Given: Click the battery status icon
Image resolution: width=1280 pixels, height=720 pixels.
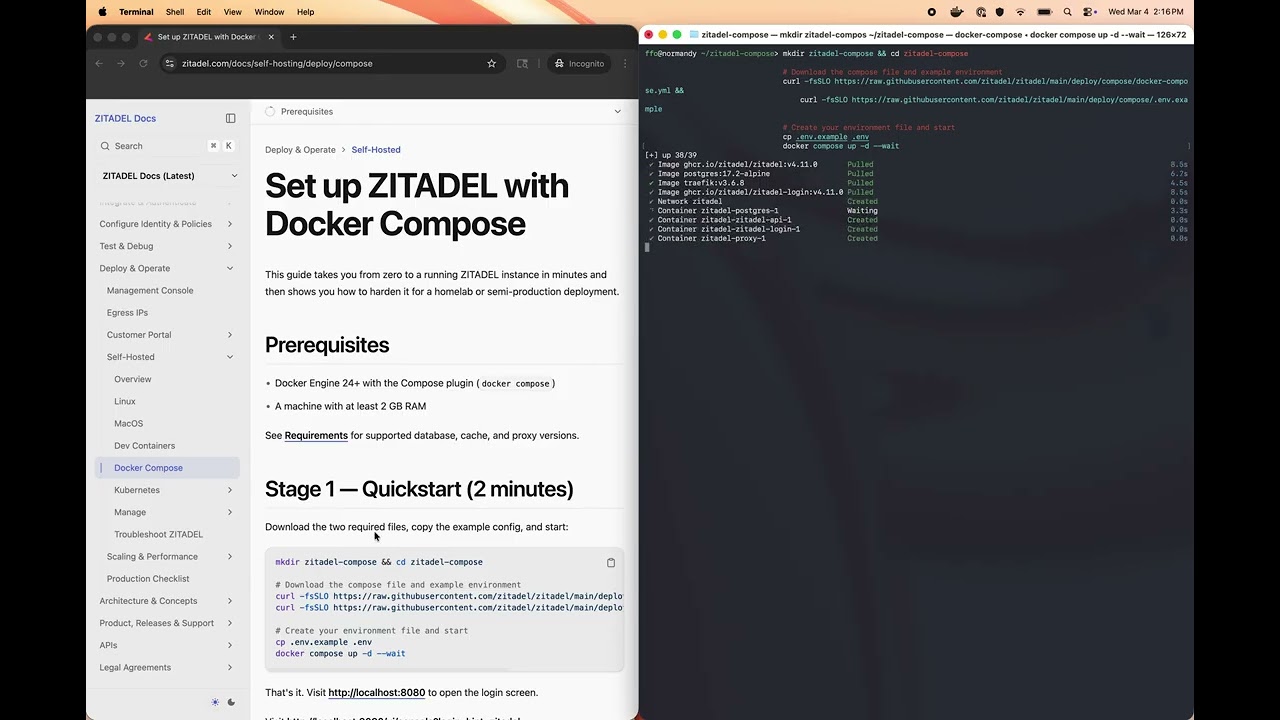Looking at the screenshot, I should [1044, 12].
